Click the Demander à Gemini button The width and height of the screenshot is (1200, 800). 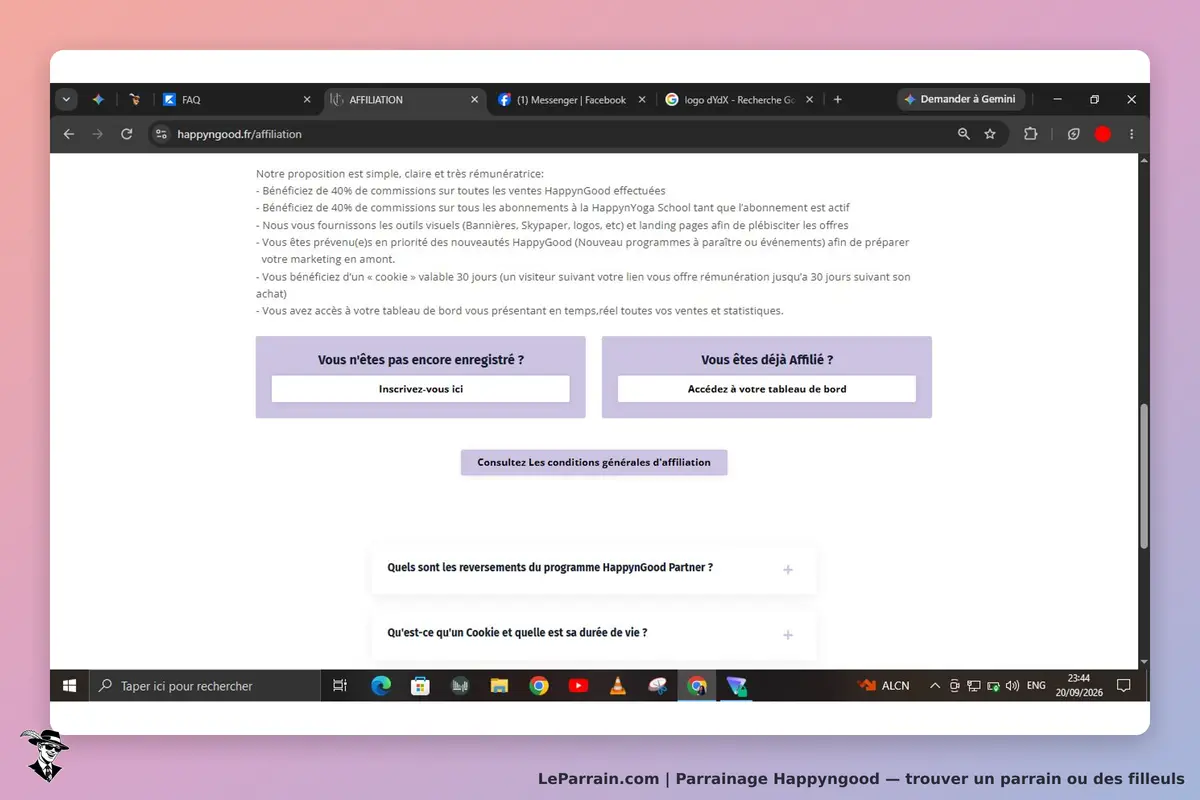tap(960, 100)
